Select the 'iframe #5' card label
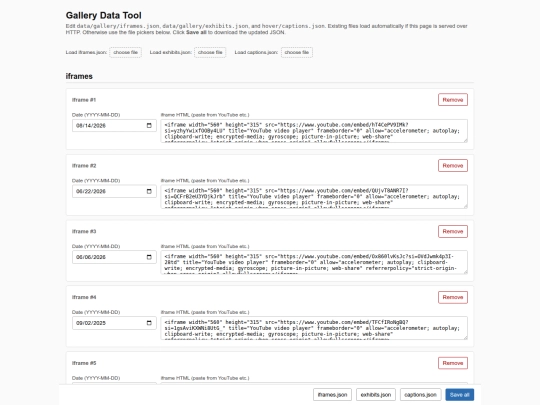Screen dimensions: 540x405 pos(84,363)
